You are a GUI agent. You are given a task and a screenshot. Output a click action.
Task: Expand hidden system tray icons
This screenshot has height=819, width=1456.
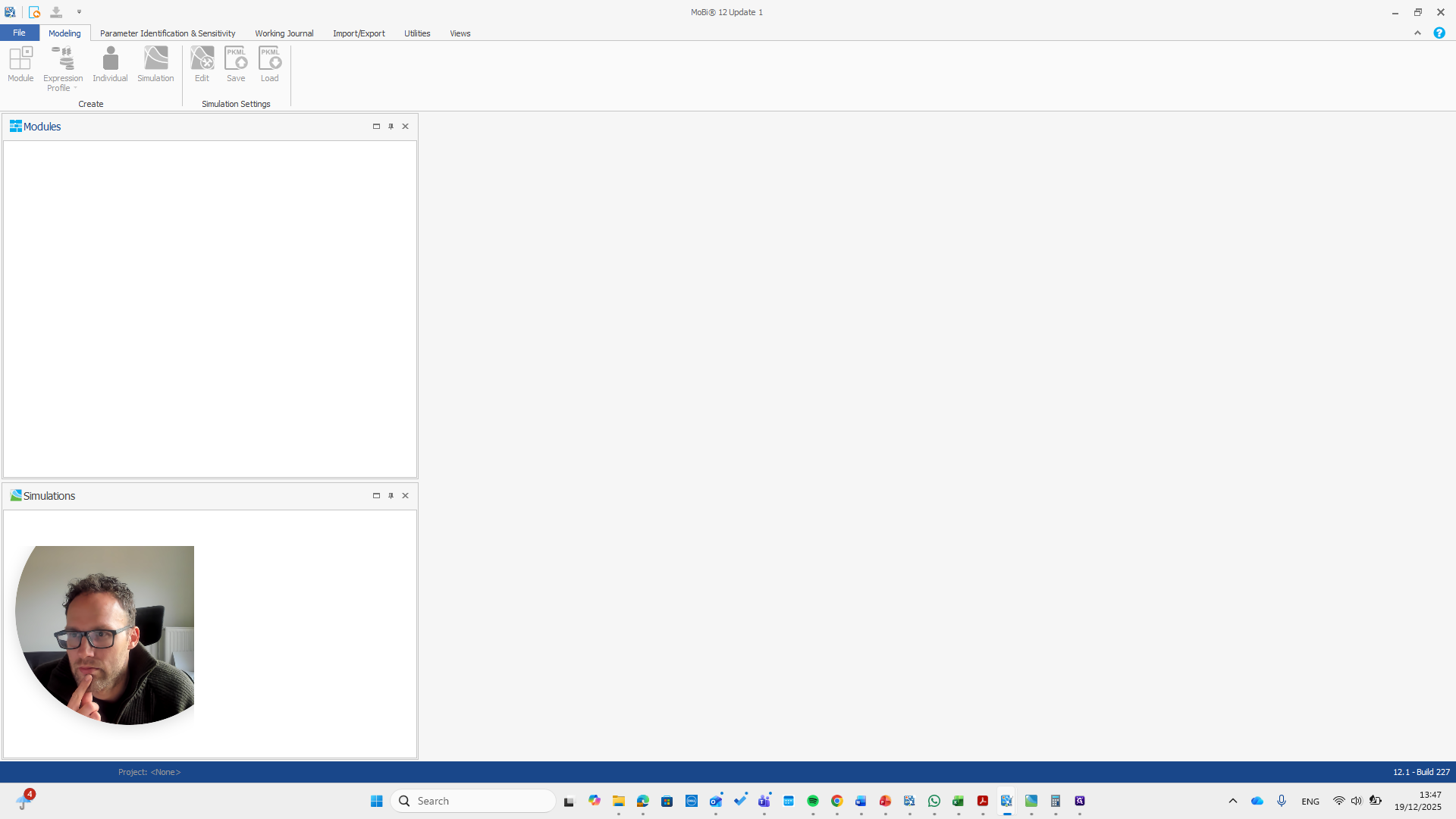click(1232, 800)
